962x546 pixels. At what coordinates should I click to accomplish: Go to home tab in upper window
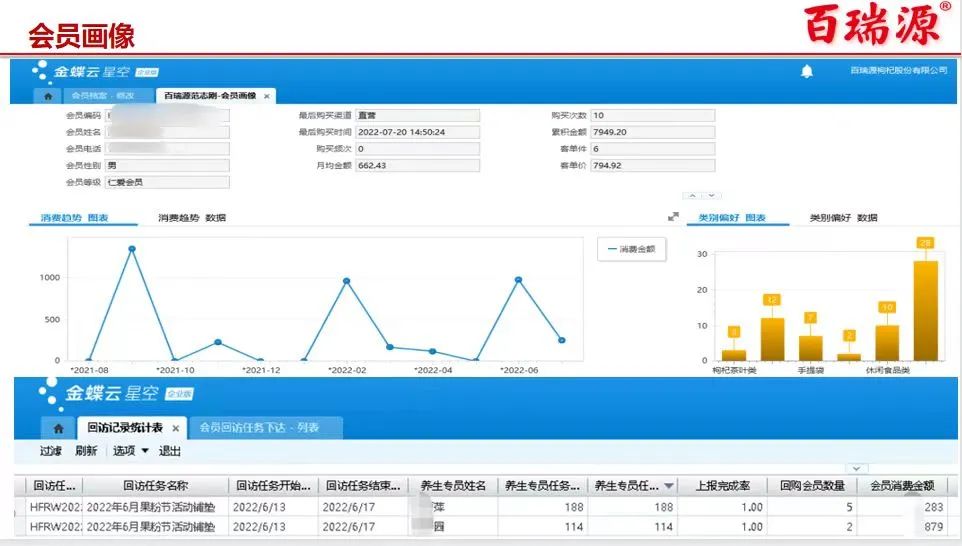48,96
